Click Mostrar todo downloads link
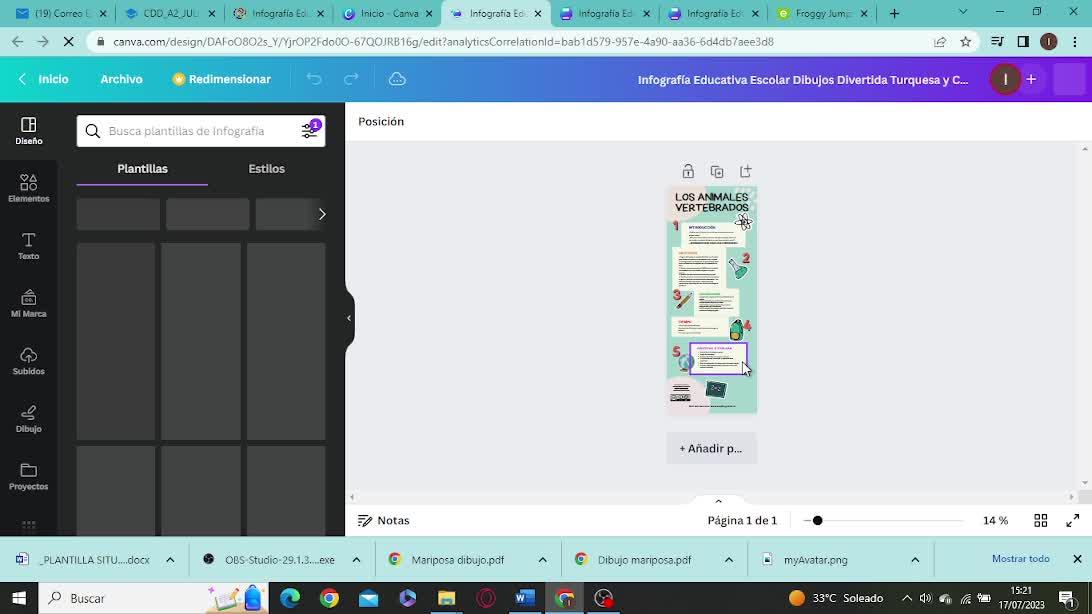The image size is (1092, 614). pos(1020,559)
